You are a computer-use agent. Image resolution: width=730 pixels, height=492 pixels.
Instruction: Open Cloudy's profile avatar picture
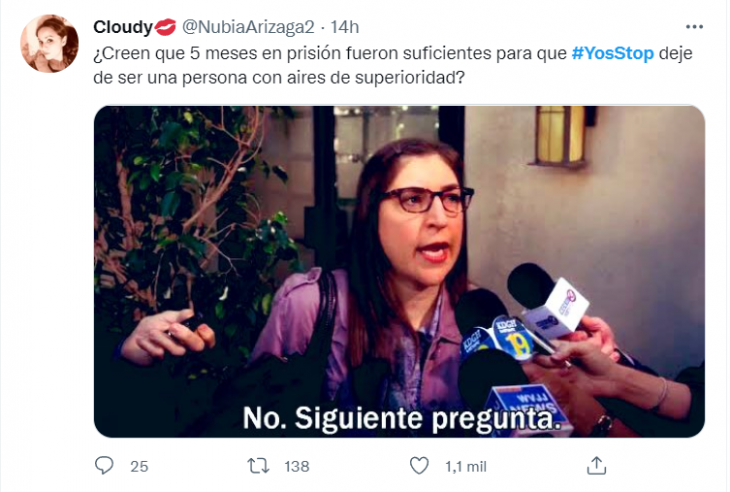pos(49,43)
